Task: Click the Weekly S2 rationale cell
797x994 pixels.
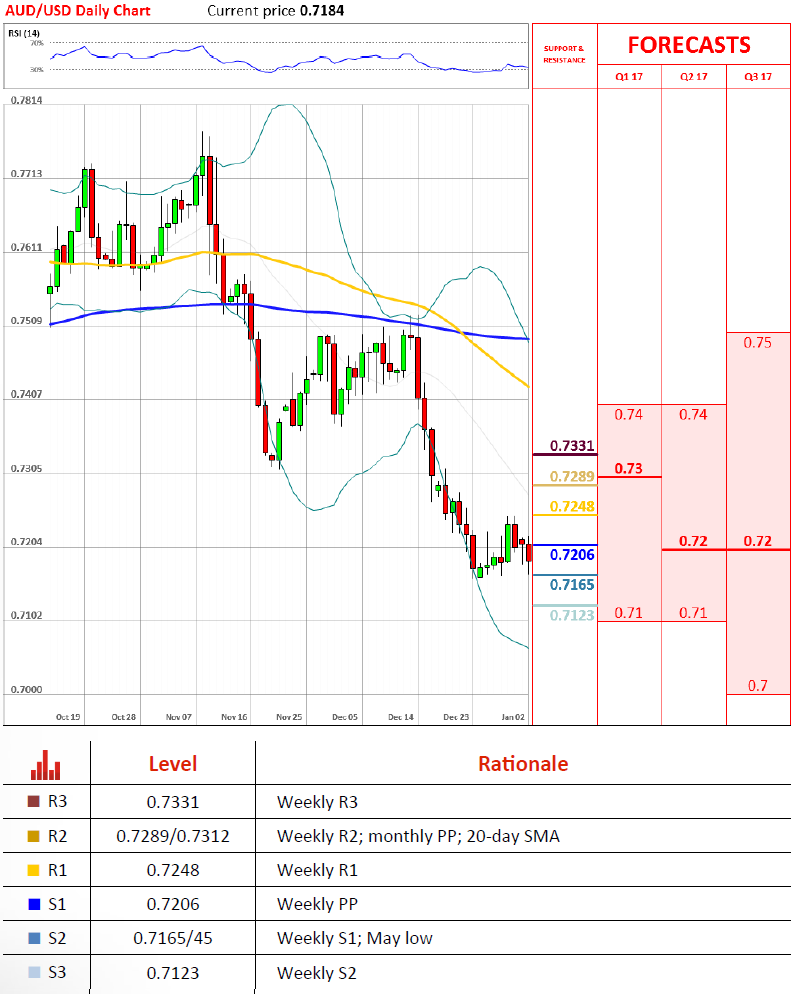Action: [317, 972]
